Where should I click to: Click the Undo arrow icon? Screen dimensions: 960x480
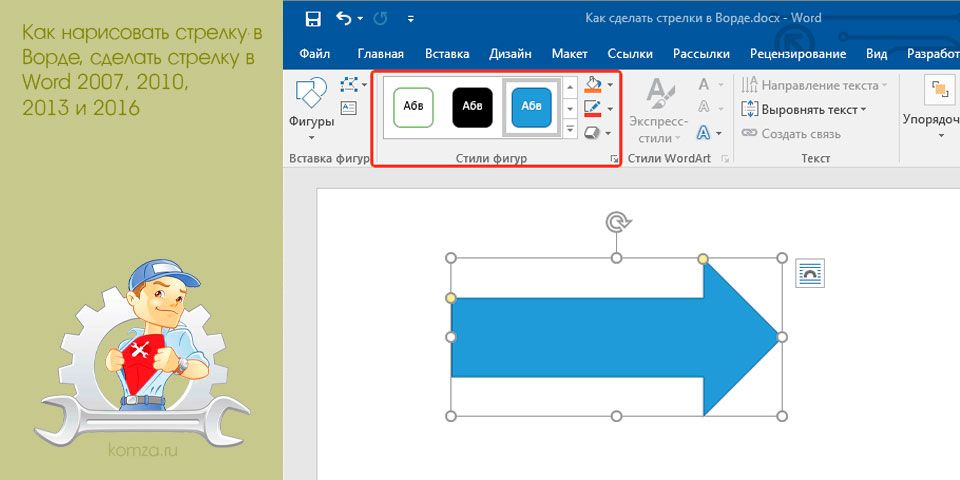pyautogui.click(x=344, y=19)
